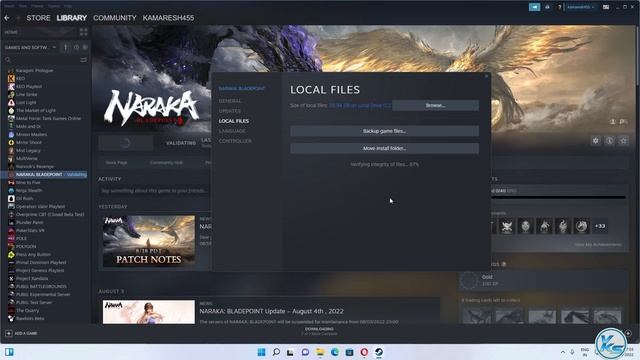Select Mirror Shoot game icon
The image size is (640, 360).
point(11,142)
